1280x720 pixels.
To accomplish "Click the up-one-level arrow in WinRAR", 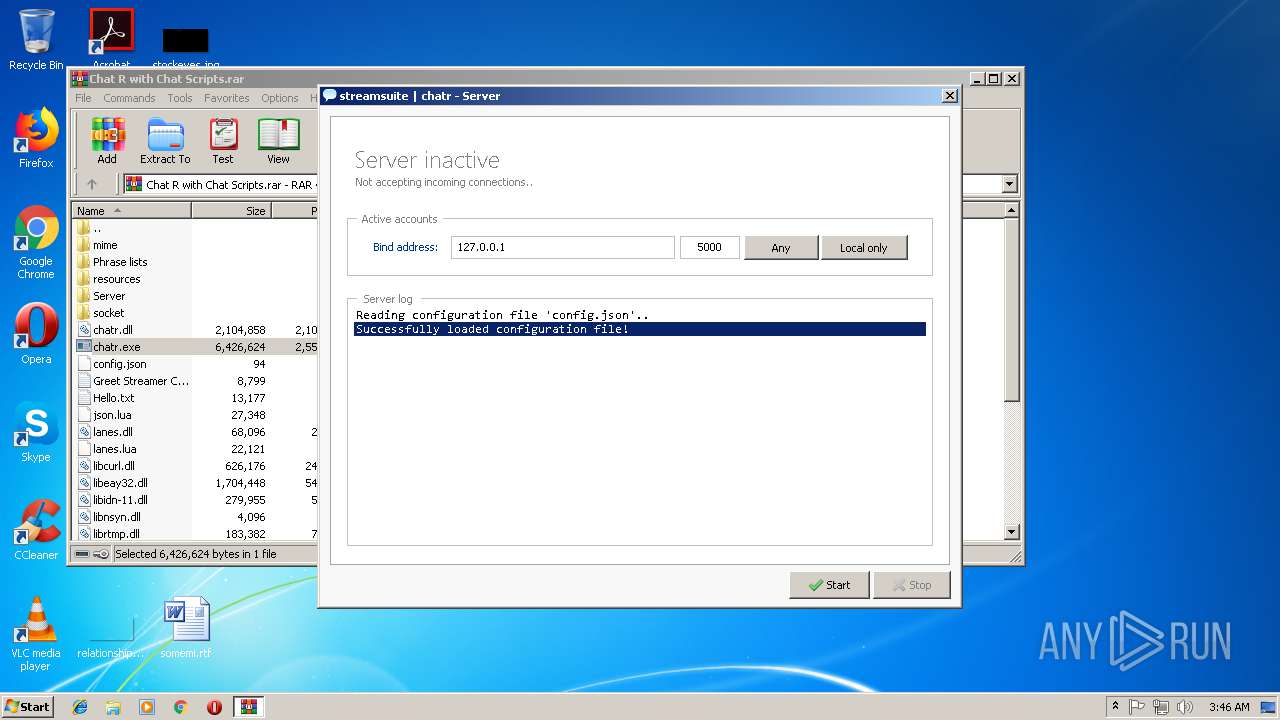I will tap(92, 184).
